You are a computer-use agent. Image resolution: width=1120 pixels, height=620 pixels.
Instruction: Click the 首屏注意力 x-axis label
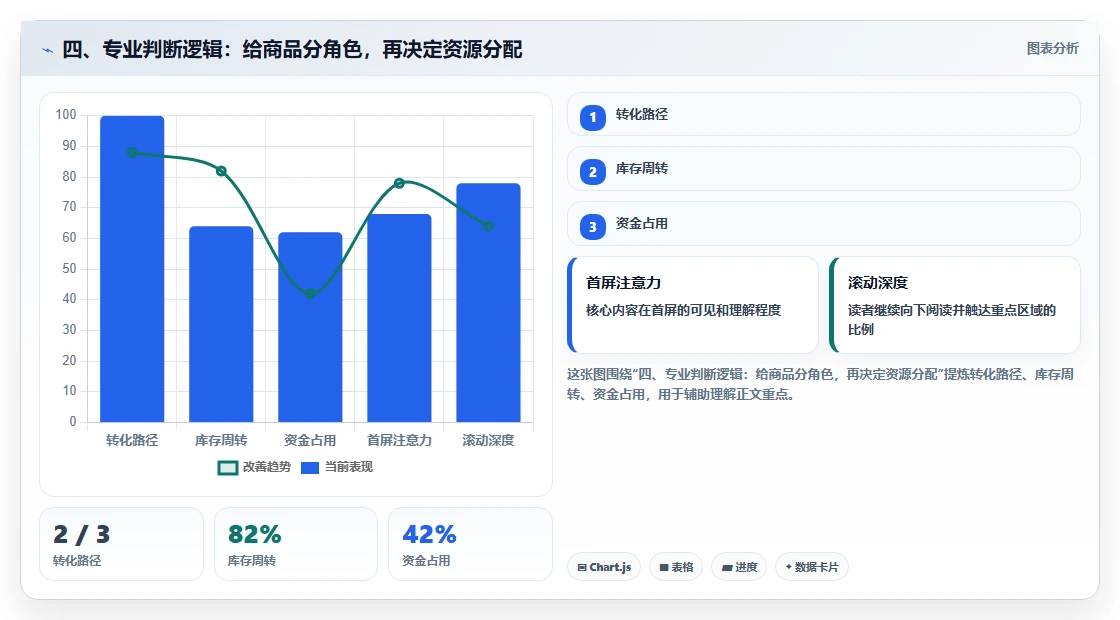coord(399,441)
